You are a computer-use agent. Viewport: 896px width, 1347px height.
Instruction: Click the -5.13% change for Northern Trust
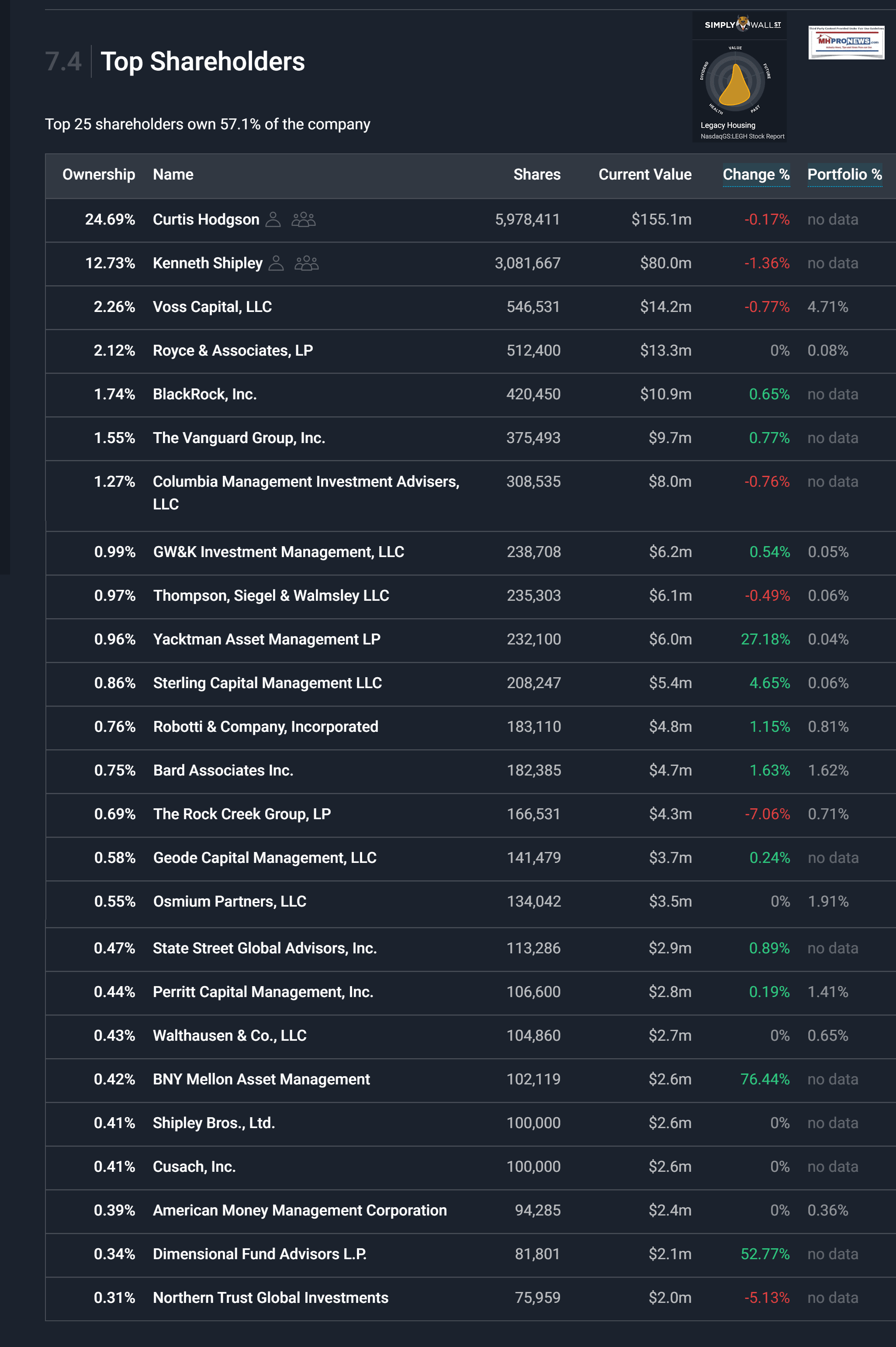[x=767, y=1298]
